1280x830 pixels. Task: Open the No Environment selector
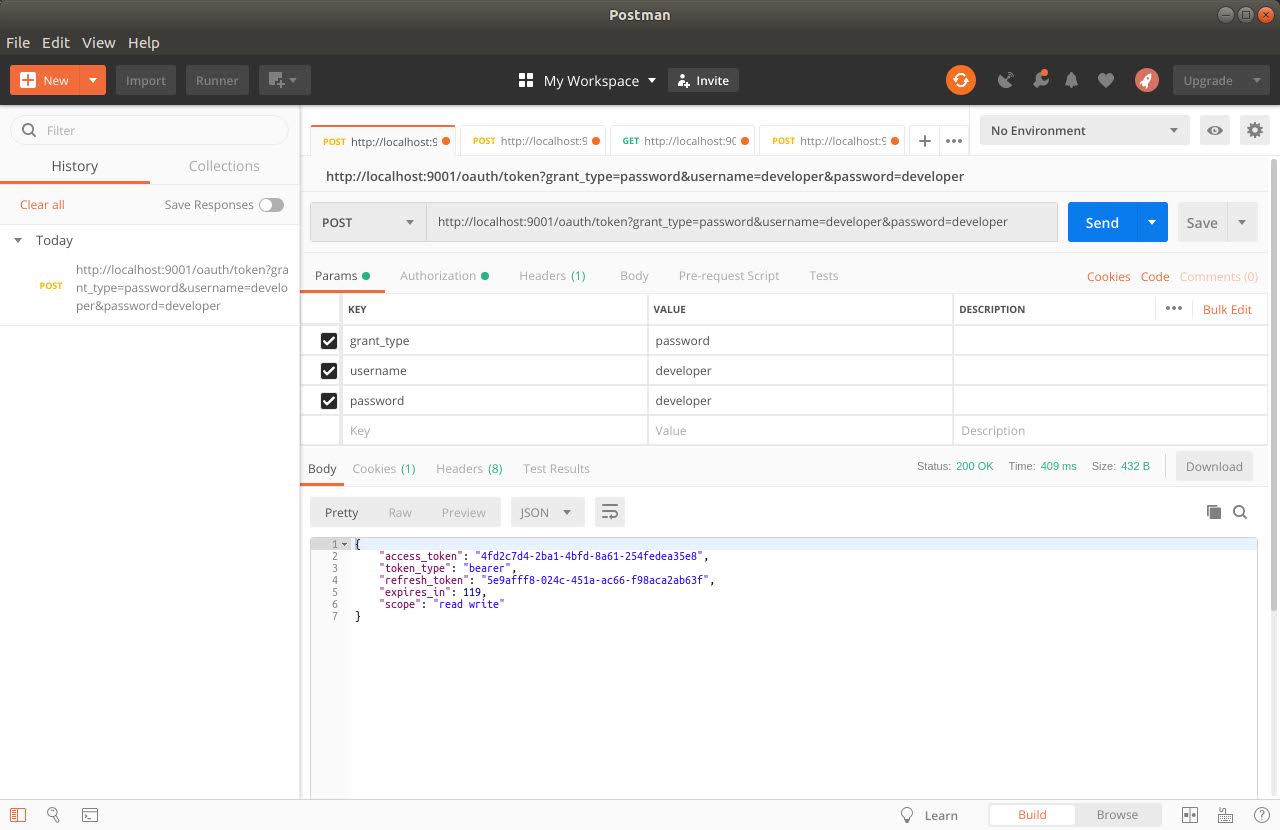(x=1084, y=130)
